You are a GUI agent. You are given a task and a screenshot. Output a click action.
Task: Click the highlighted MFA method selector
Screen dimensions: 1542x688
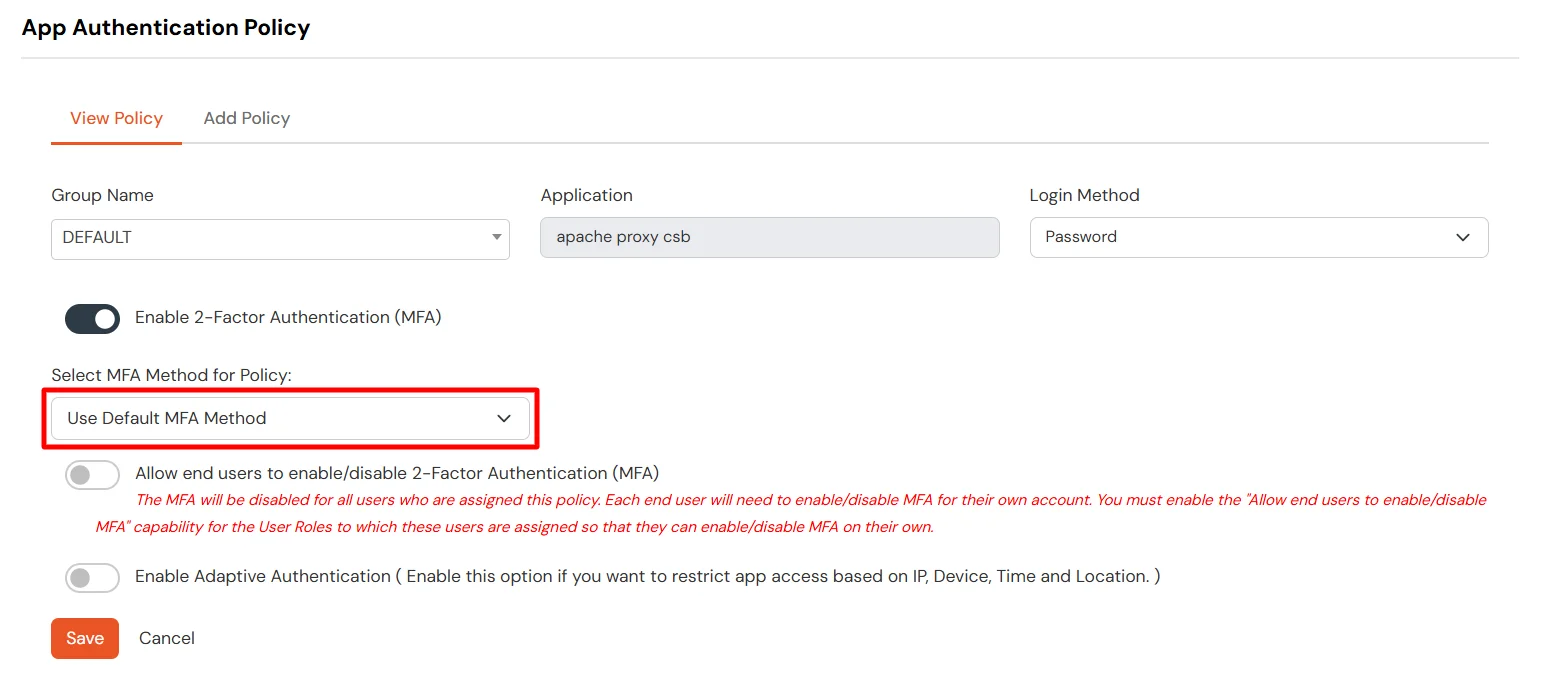[290, 417]
